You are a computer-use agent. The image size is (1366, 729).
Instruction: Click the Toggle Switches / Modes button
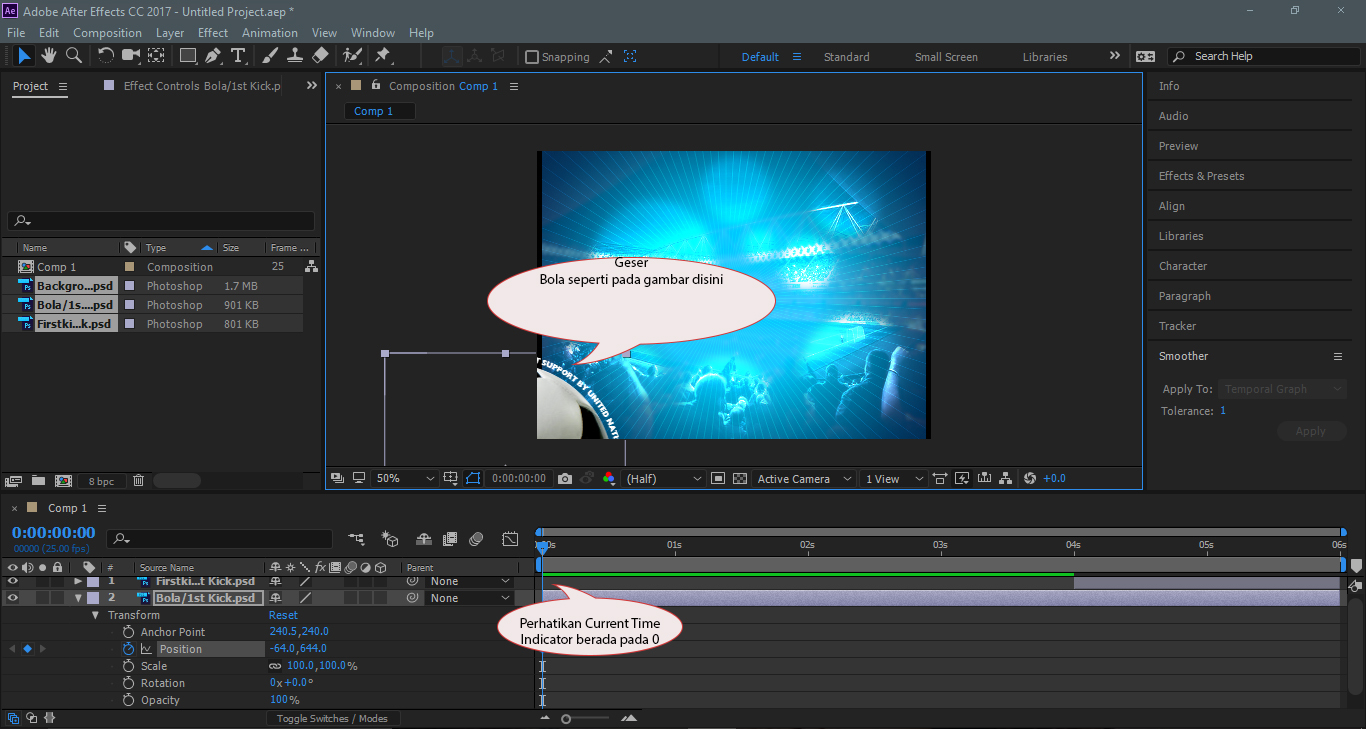334,717
